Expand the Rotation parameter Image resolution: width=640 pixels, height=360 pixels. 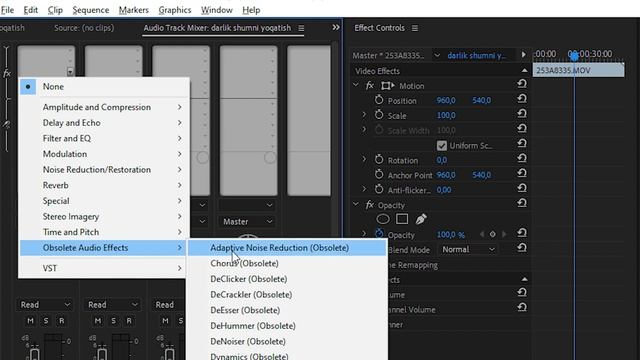(x=364, y=159)
